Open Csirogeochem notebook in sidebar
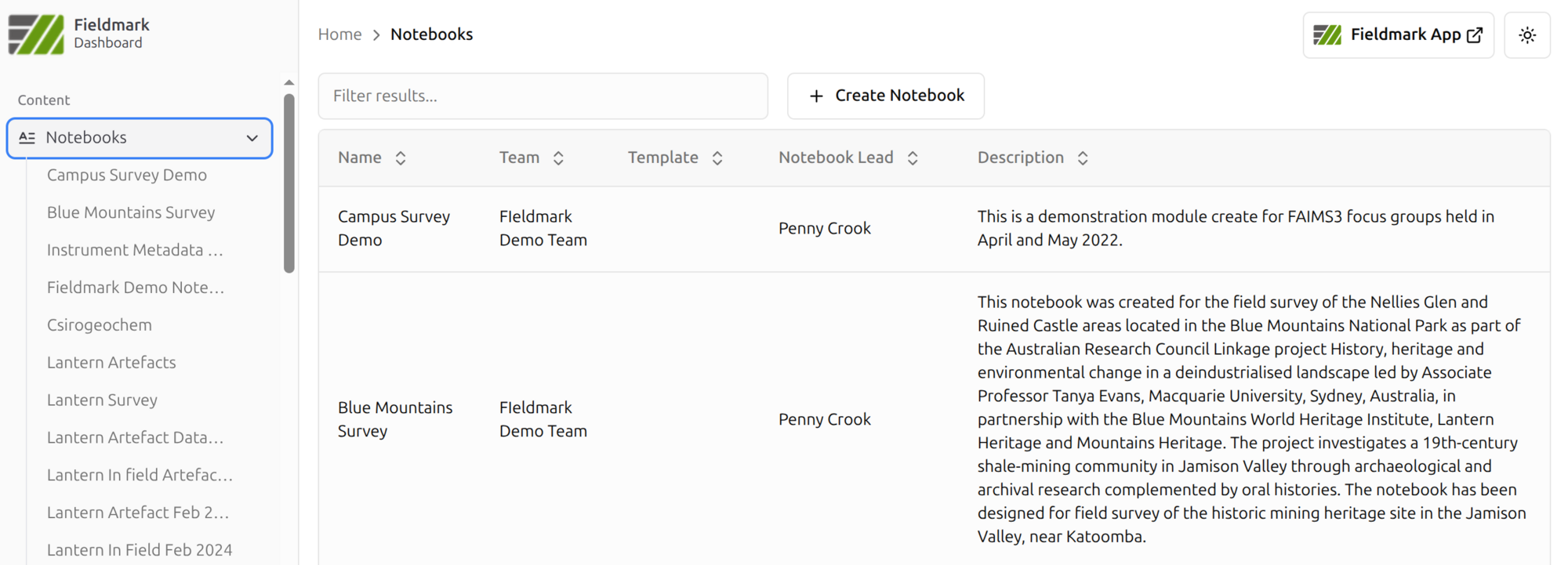Screen dimensions: 1568x565 pyautogui.click(x=100, y=324)
